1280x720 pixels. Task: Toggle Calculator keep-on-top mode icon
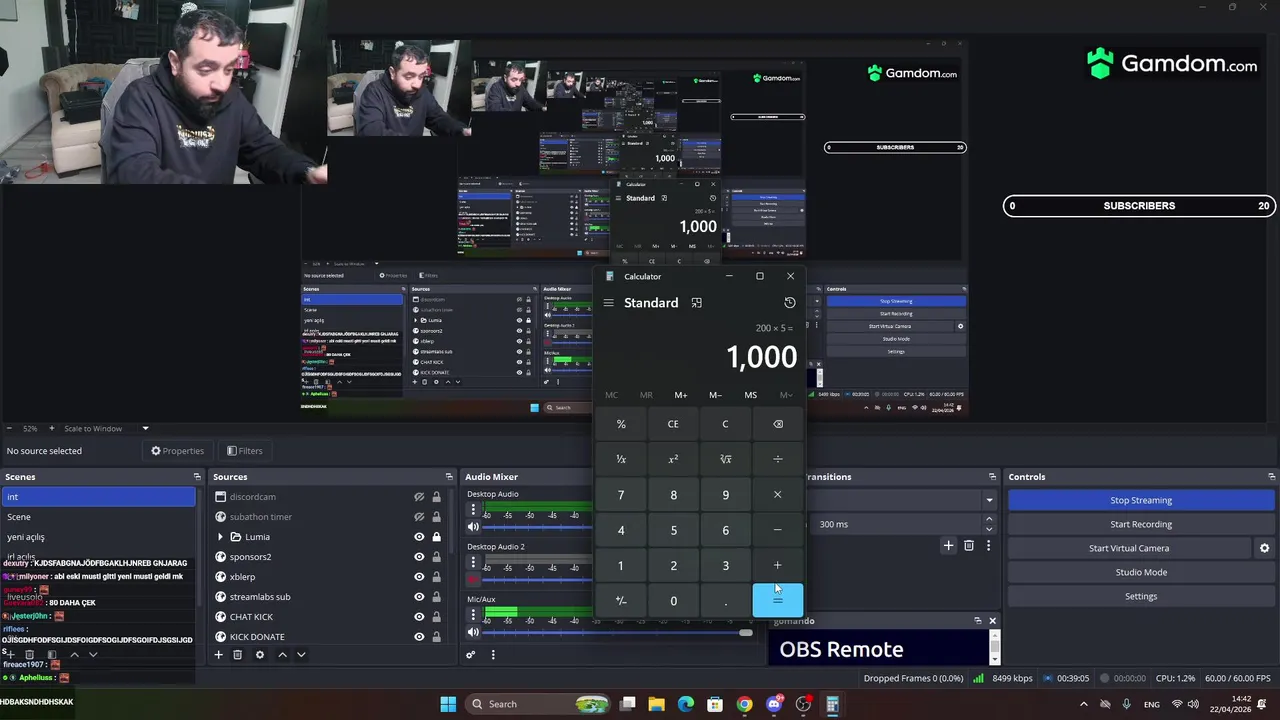(x=697, y=303)
